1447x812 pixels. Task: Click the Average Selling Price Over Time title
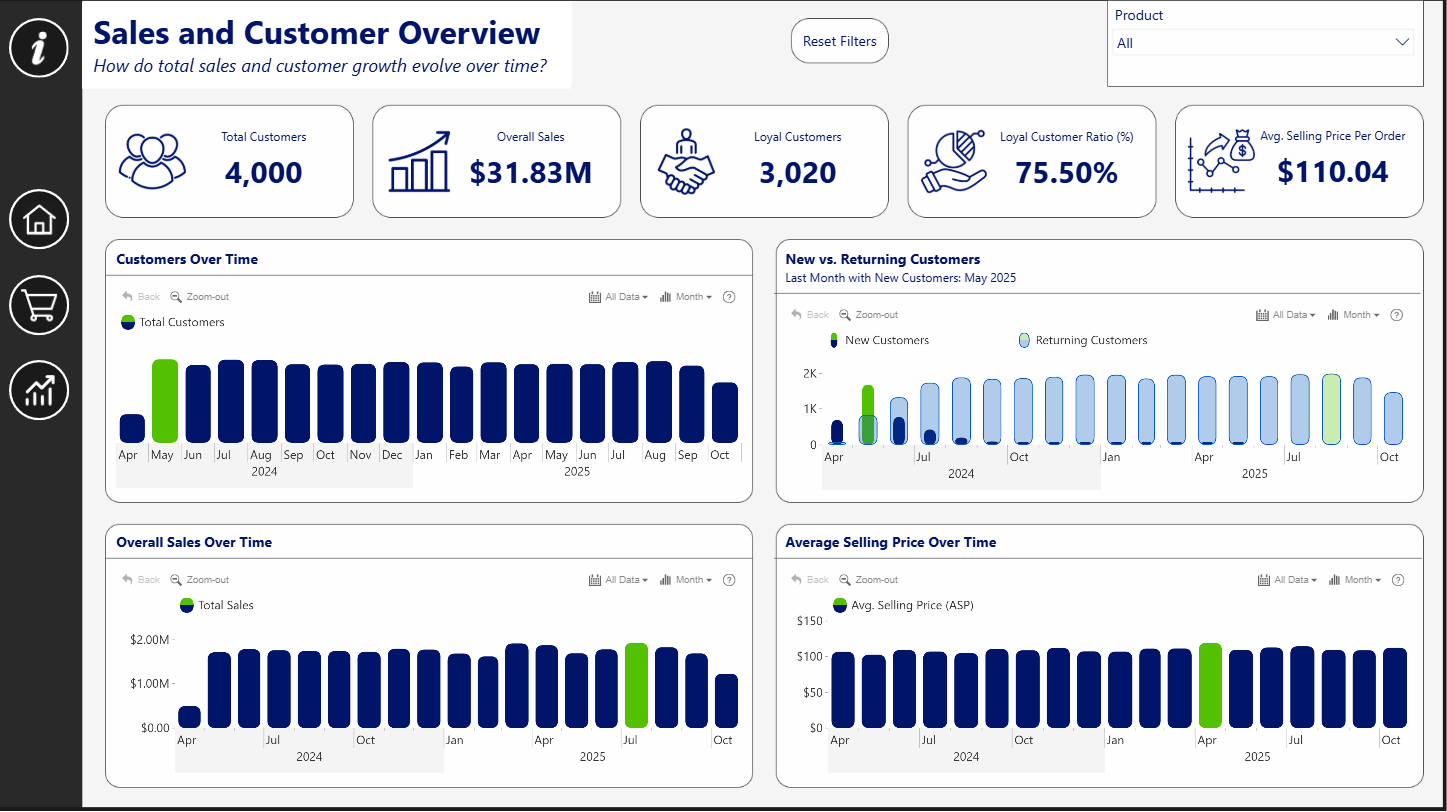(891, 542)
